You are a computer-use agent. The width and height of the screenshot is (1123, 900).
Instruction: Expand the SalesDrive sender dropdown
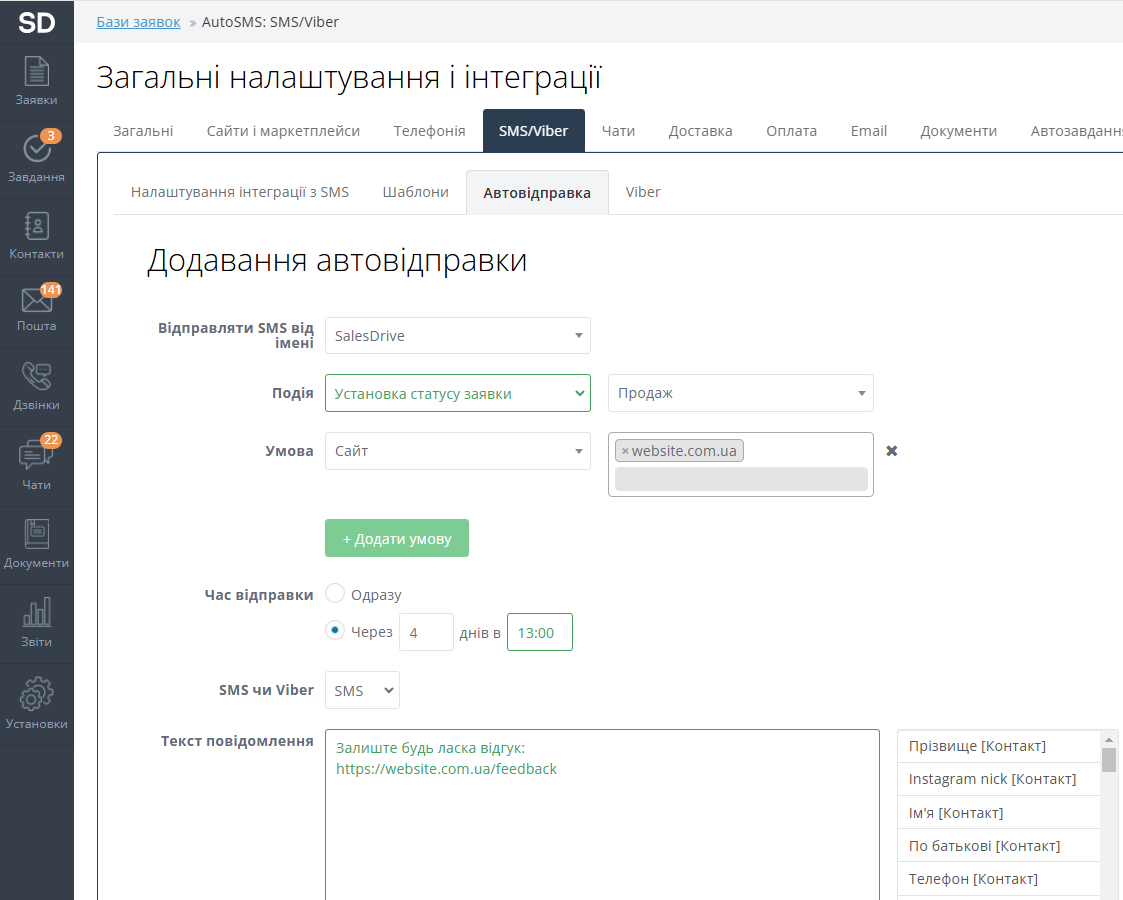(x=457, y=336)
